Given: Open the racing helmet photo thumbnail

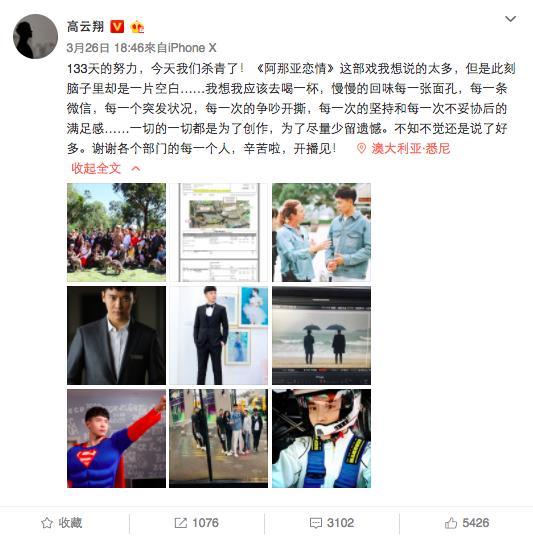Looking at the screenshot, I should click(x=321, y=438).
